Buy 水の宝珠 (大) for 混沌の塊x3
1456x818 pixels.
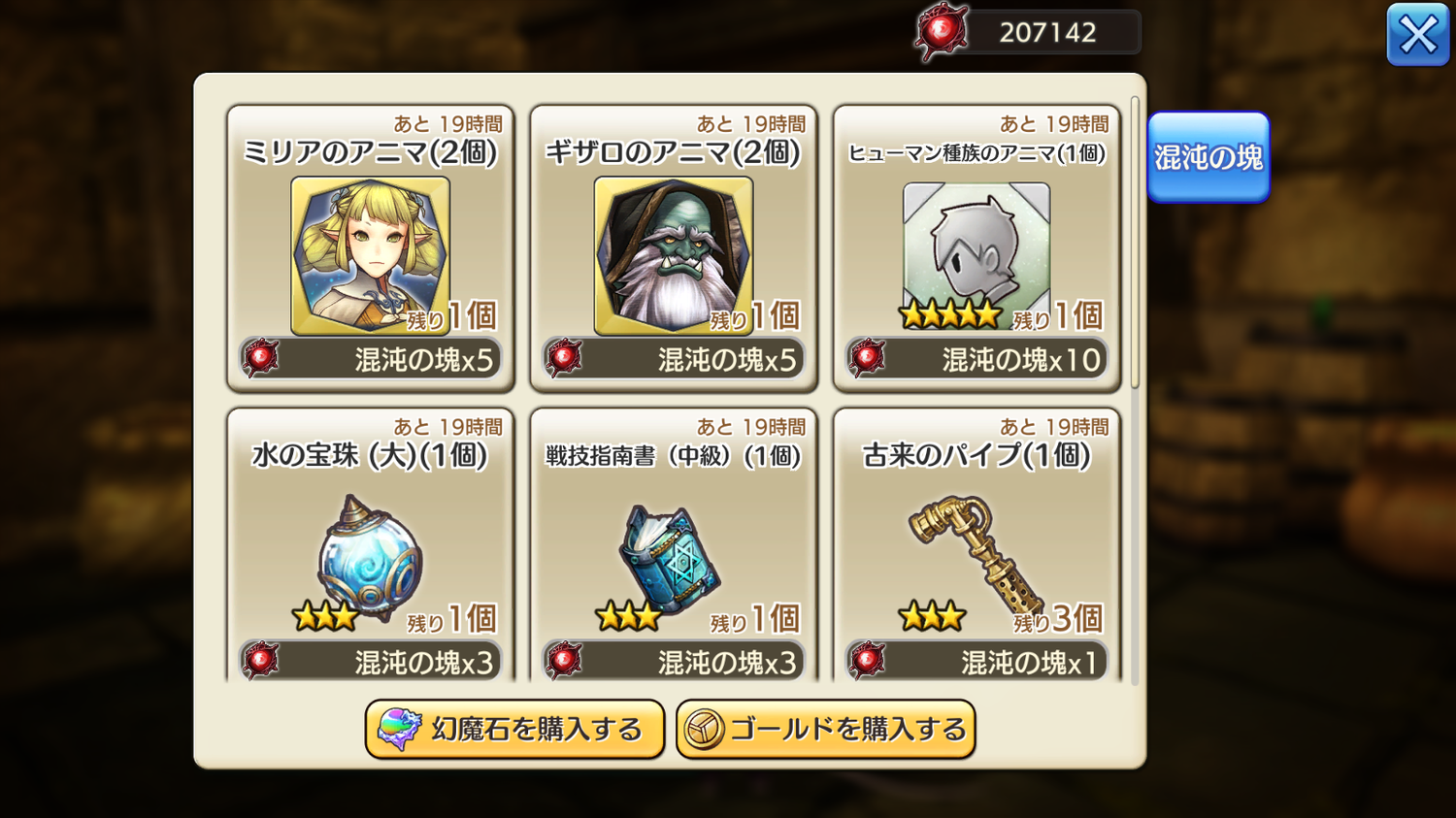point(370,662)
